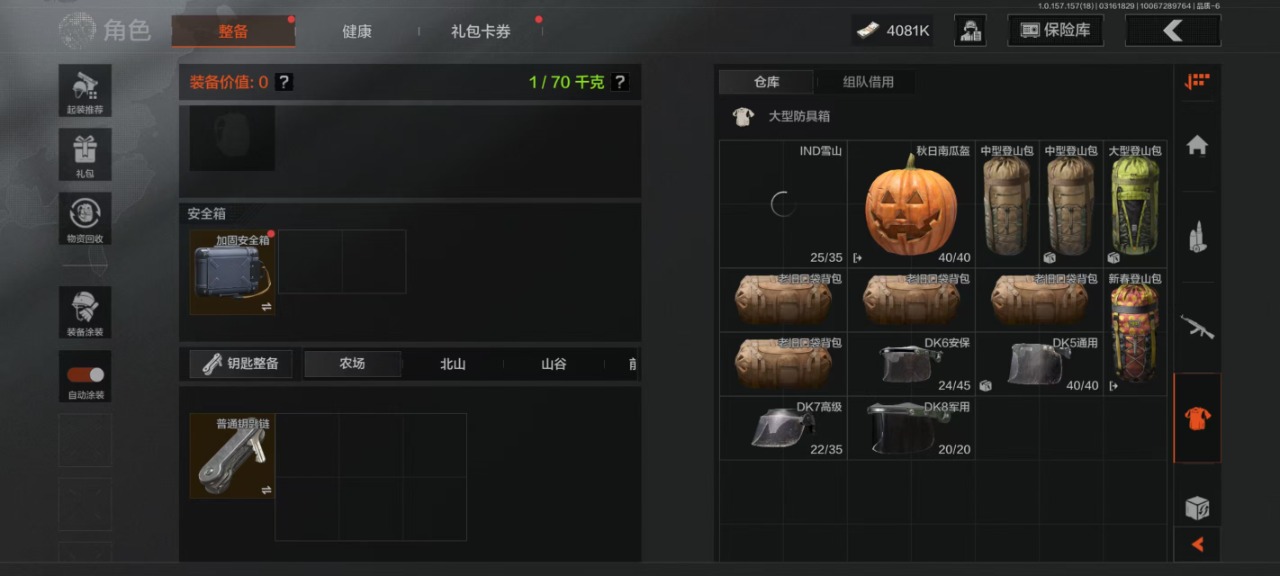Switch to the 健康 health tab
The image size is (1280, 576).
pos(357,31)
